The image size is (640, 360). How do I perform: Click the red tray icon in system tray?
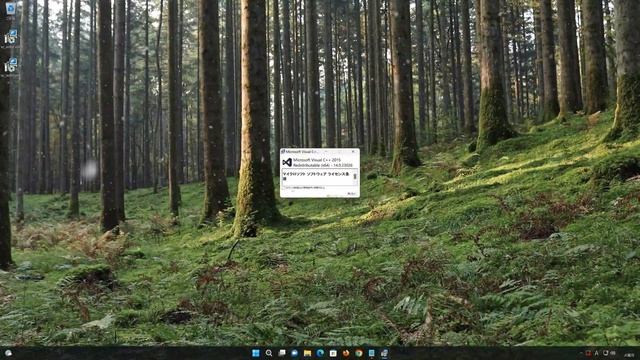[588, 353]
